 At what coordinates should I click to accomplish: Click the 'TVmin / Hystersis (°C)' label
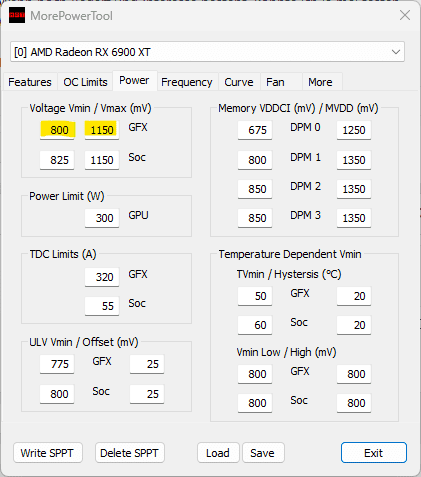click(x=289, y=274)
